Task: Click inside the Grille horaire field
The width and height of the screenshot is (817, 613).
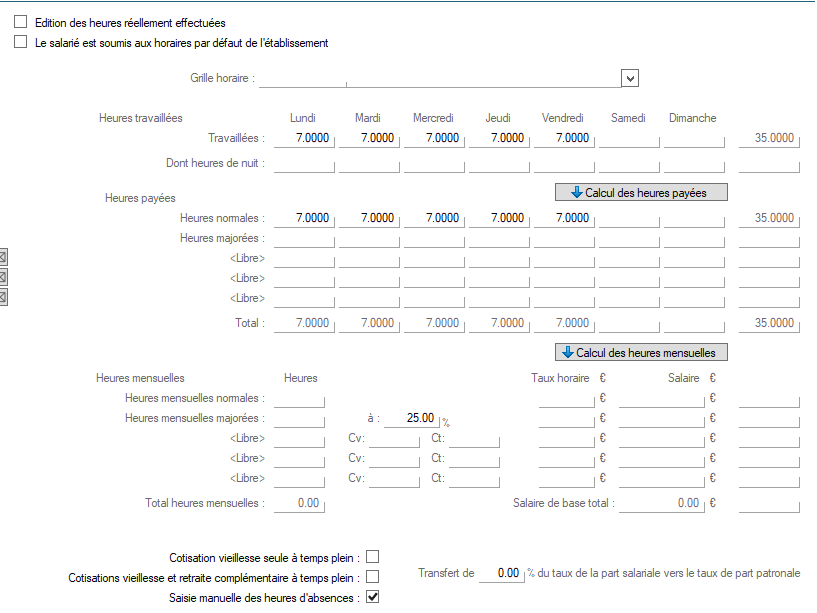Action: pos(440,78)
